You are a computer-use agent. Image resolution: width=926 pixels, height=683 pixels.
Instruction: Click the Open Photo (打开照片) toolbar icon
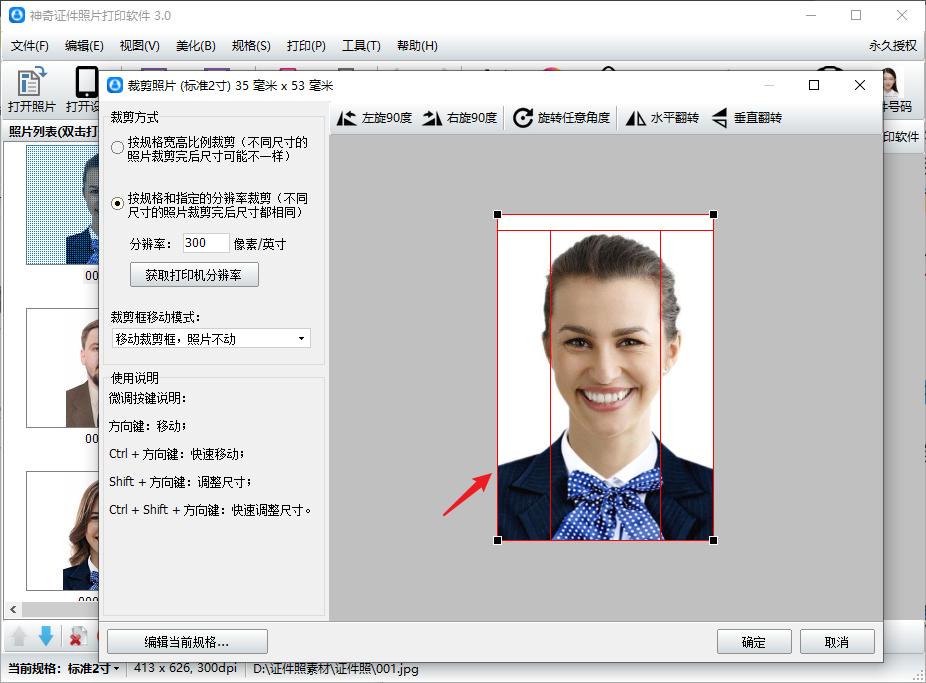pos(32,90)
